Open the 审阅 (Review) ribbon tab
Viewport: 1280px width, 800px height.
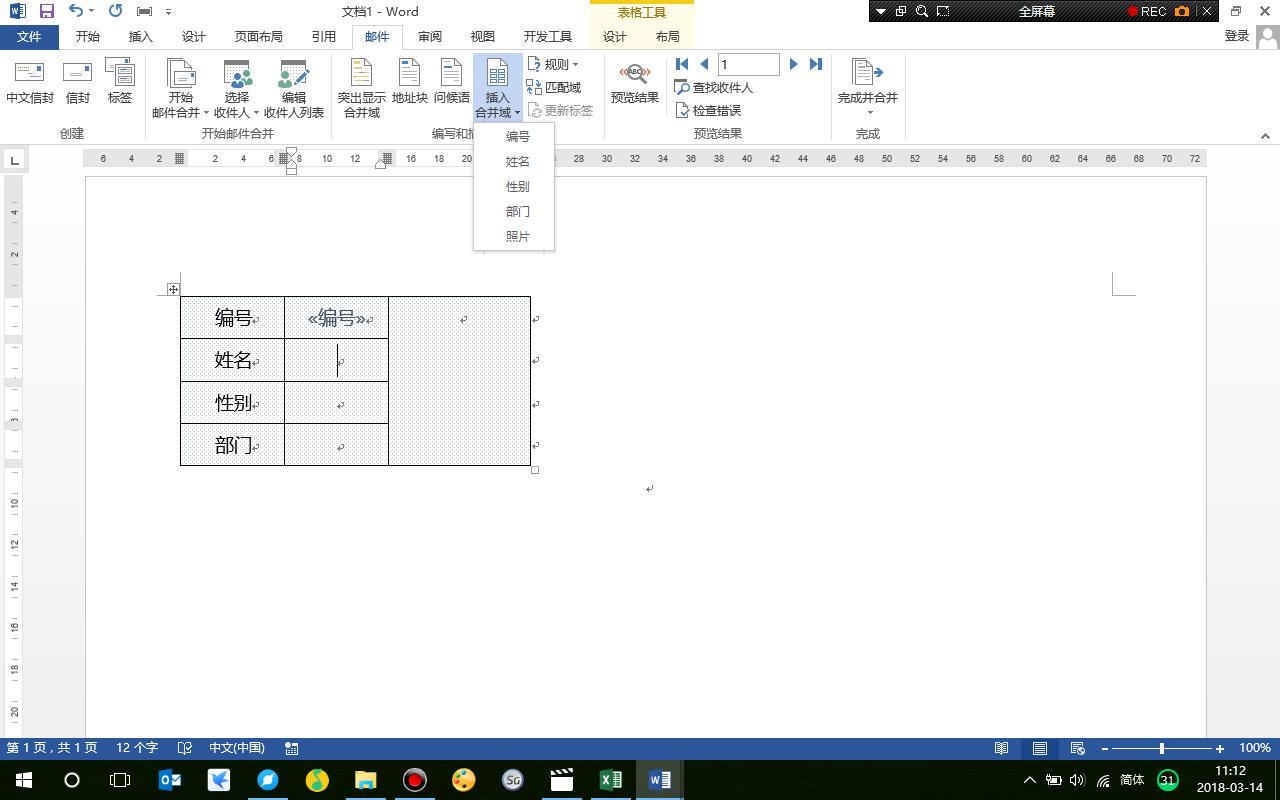[430, 36]
